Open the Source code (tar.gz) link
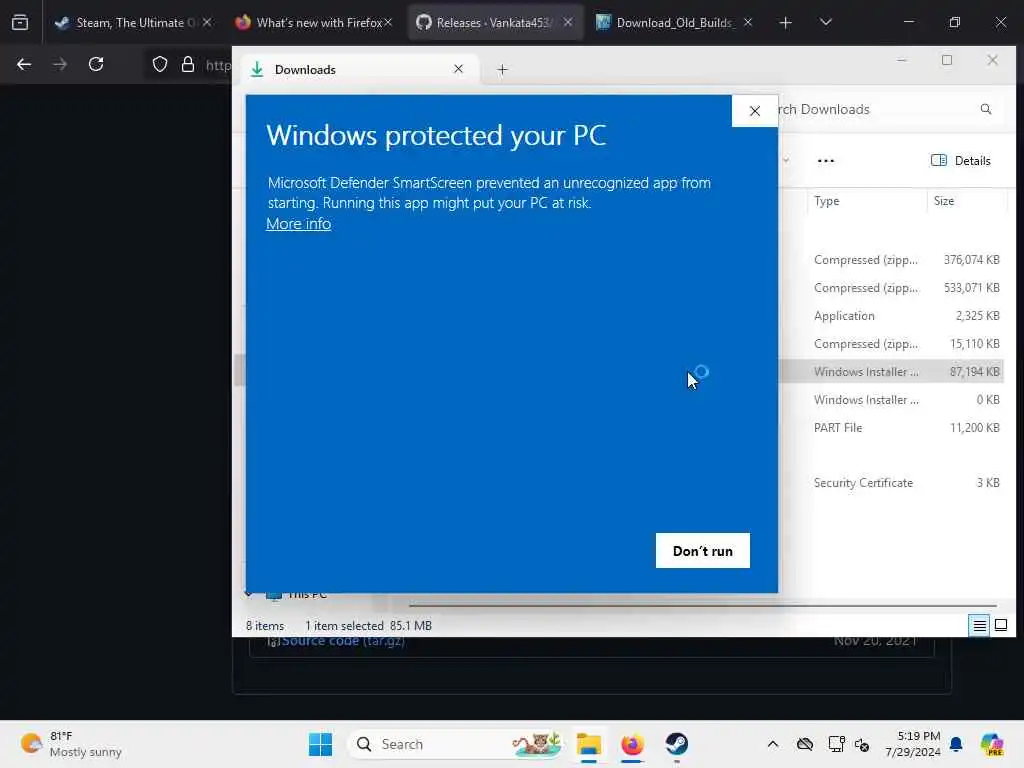The width and height of the screenshot is (1024, 768). 343,641
